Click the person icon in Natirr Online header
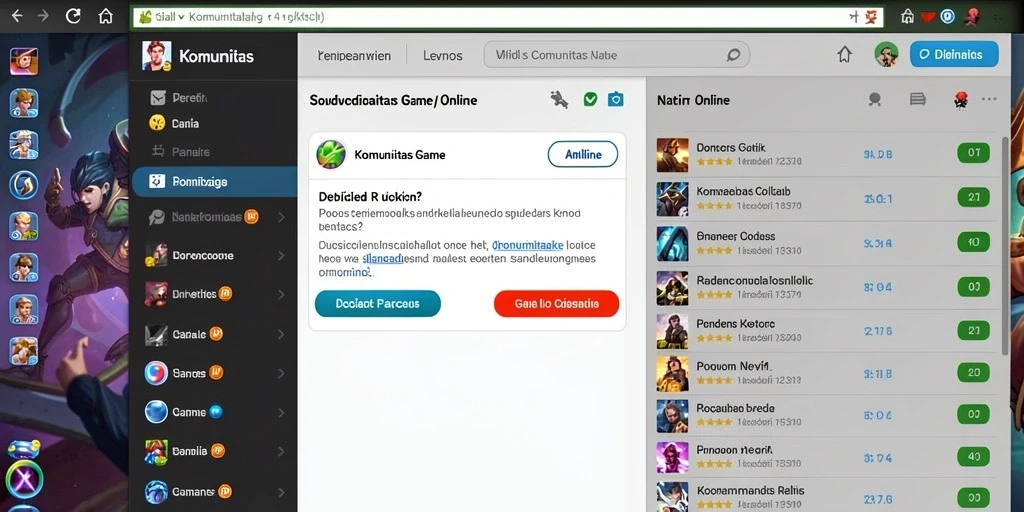 click(x=875, y=99)
